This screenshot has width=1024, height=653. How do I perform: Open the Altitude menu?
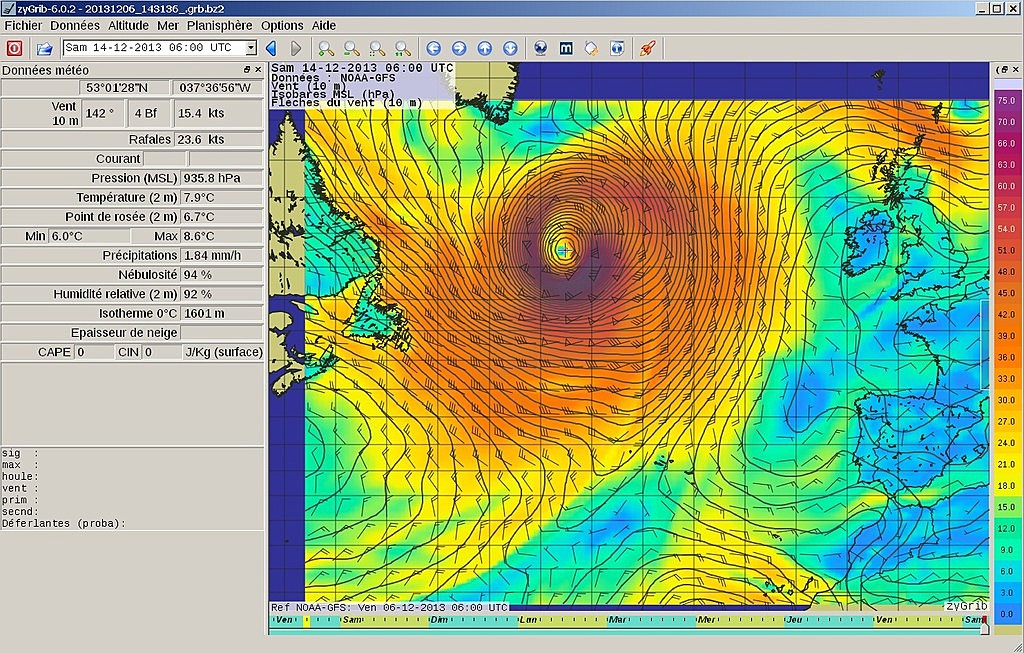point(128,25)
